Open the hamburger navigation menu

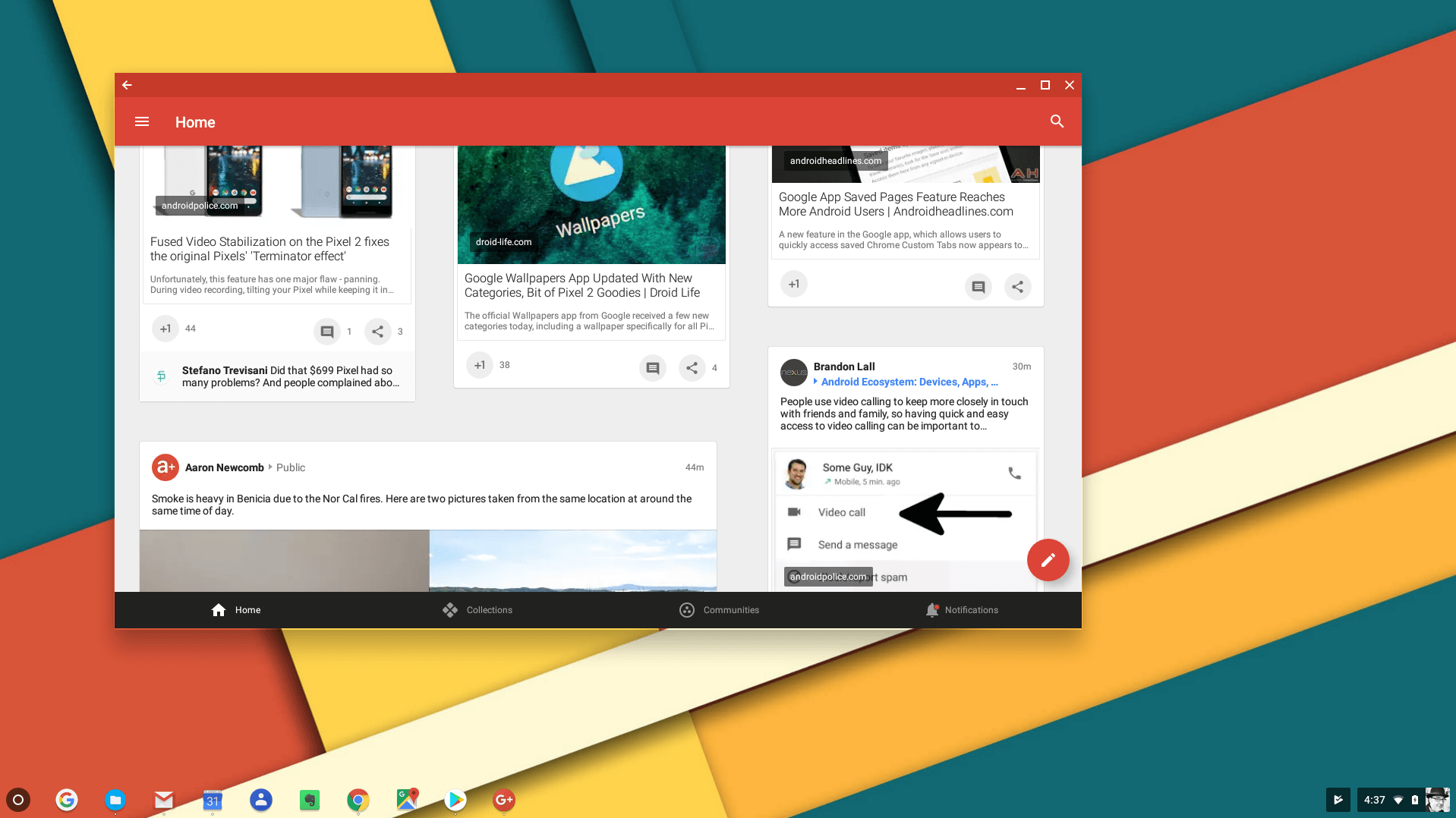[x=142, y=121]
